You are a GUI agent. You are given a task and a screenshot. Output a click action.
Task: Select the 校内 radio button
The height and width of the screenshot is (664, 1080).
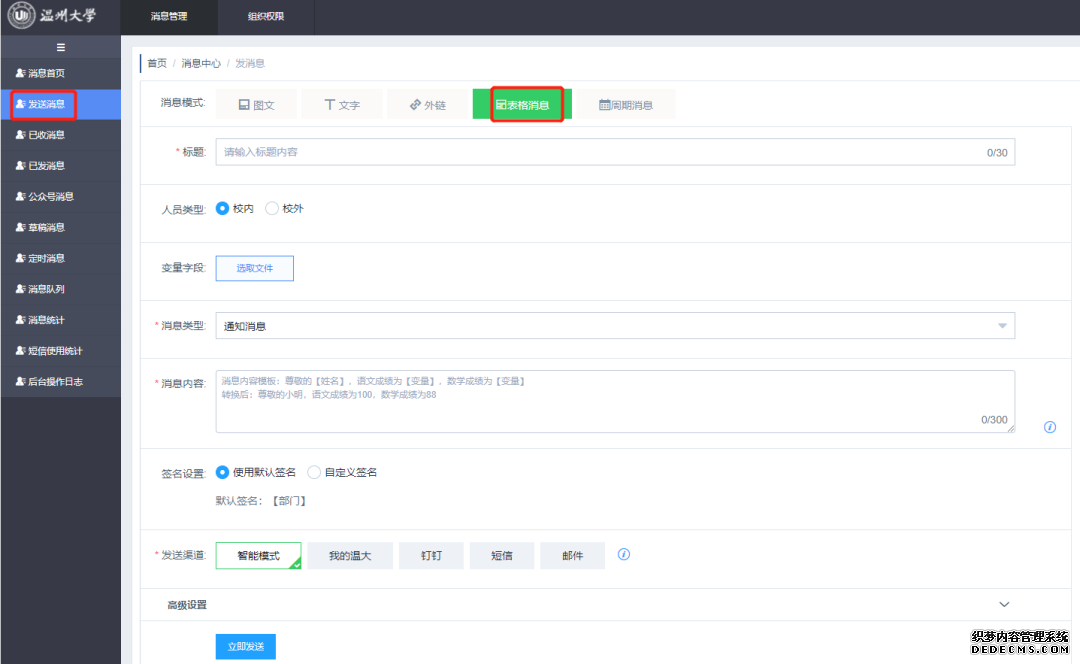223,209
